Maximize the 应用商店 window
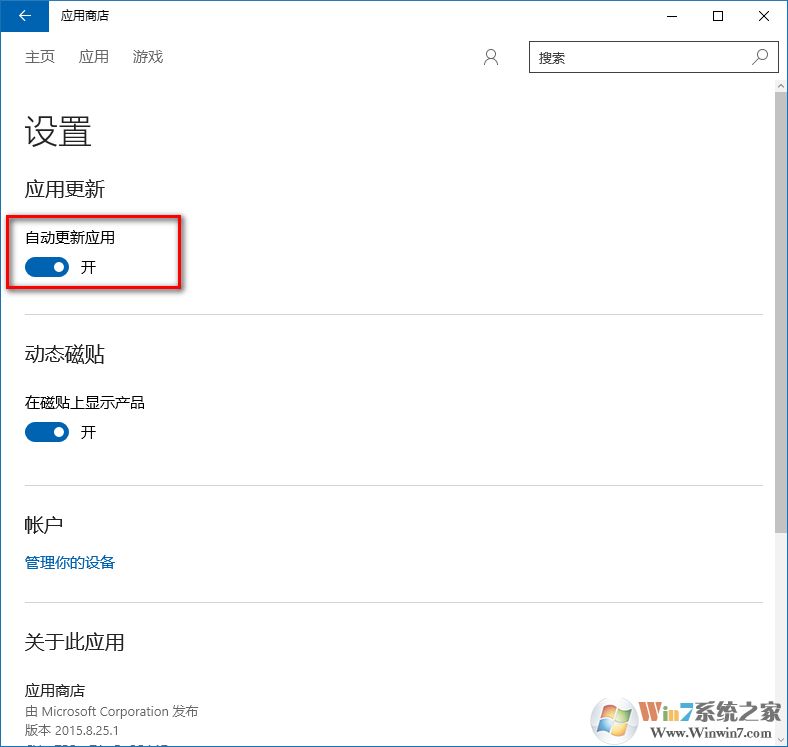Screen dimensions: 788x747 pos(718,16)
